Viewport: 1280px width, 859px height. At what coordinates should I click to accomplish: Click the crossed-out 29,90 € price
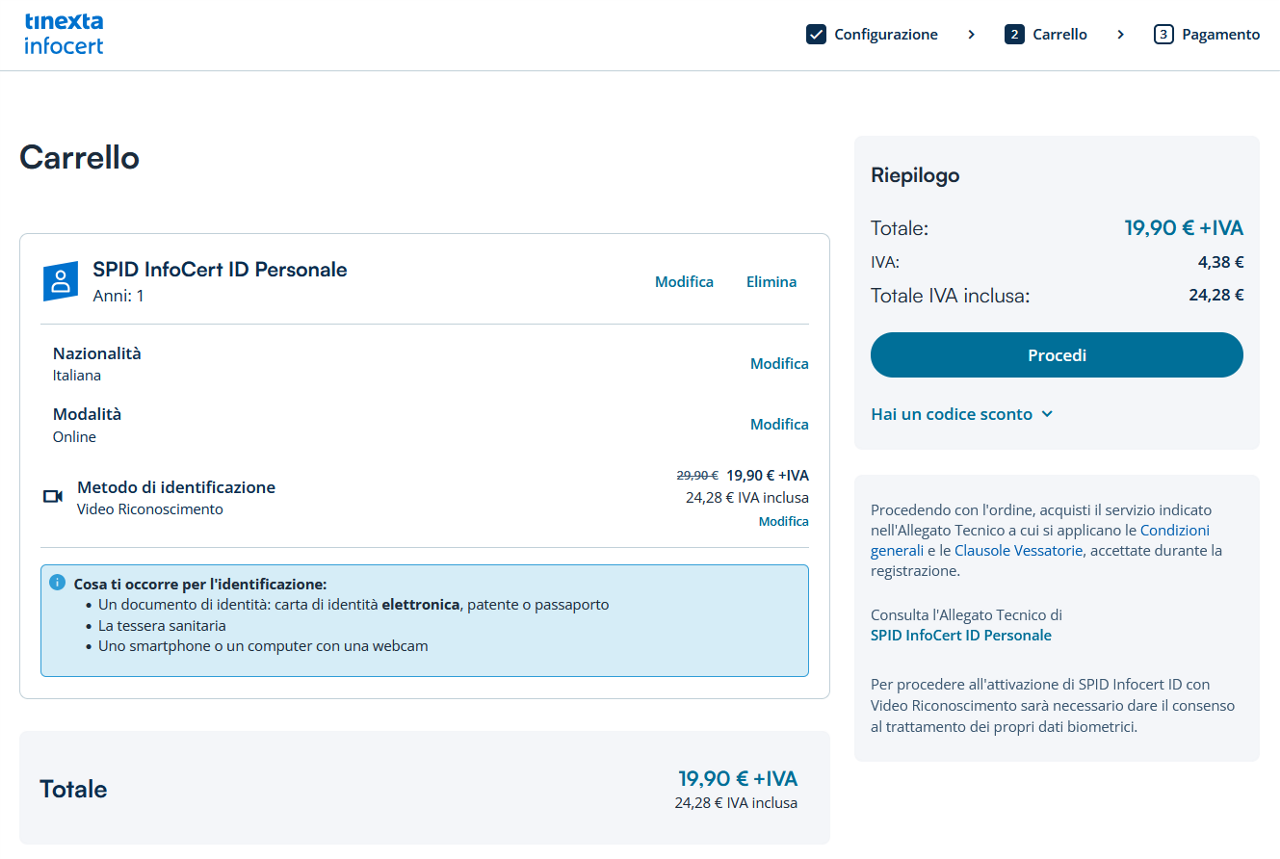click(697, 476)
